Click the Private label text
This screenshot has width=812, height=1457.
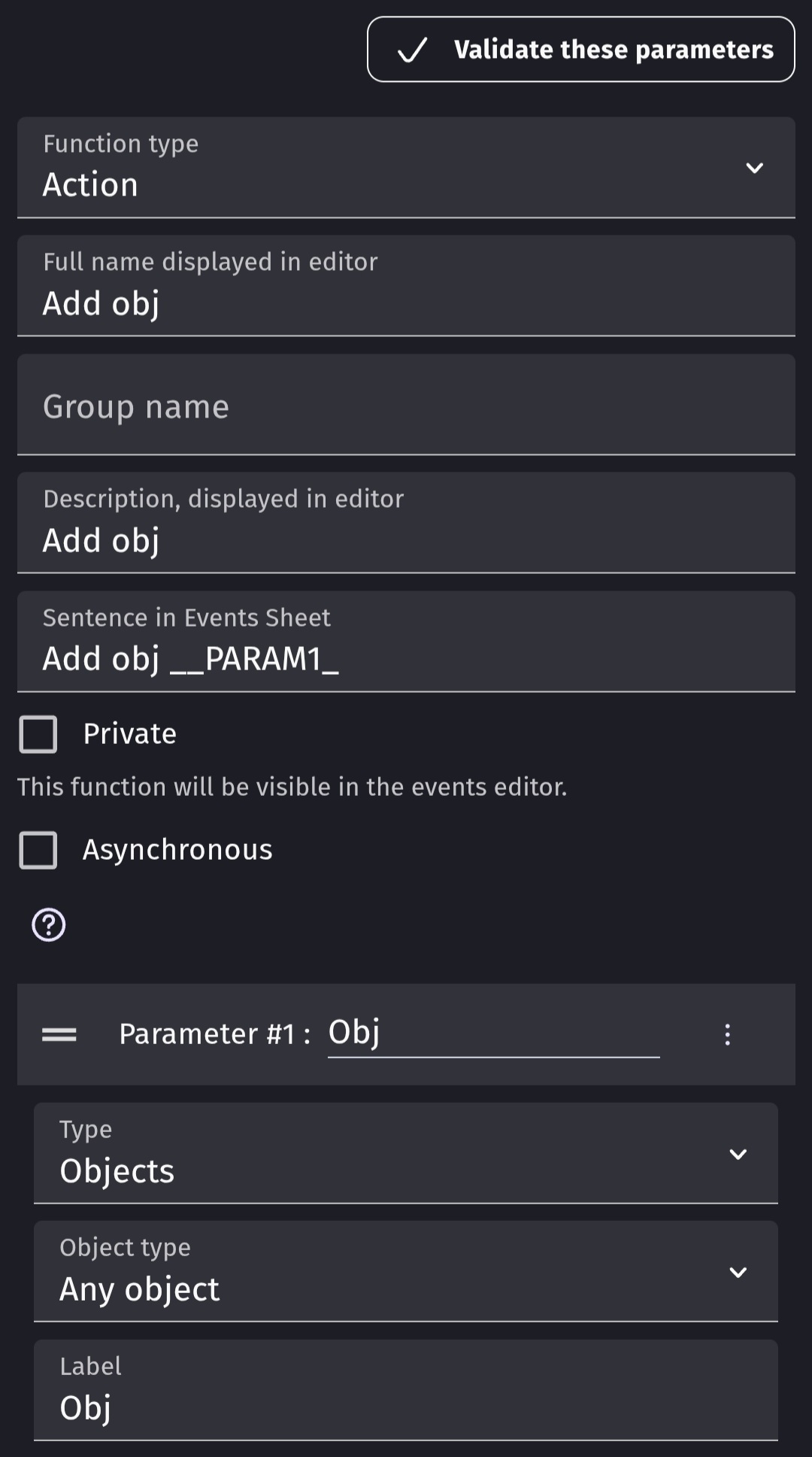click(x=129, y=734)
